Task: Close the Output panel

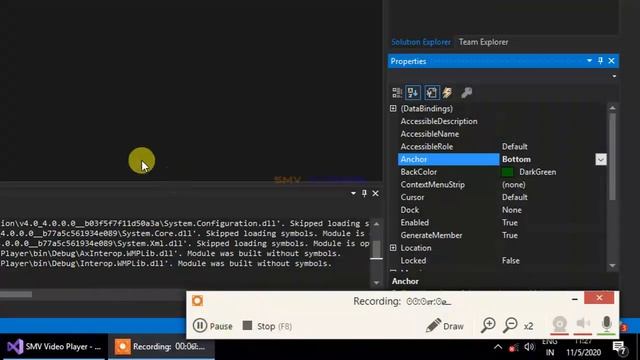Action: coord(375,193)
